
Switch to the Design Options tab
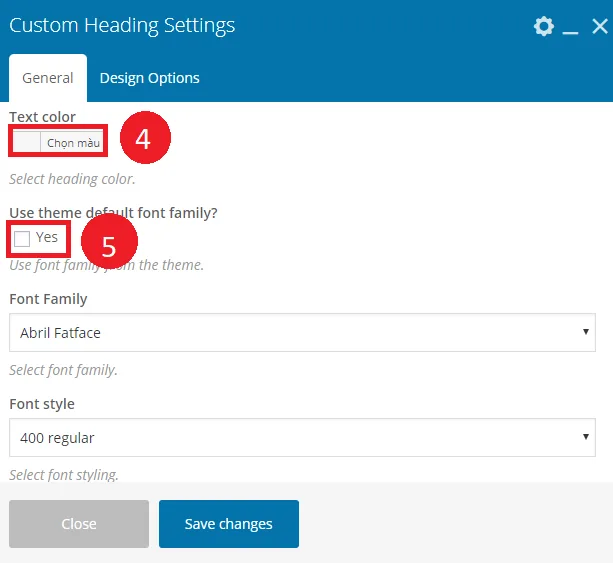point(149,78)
